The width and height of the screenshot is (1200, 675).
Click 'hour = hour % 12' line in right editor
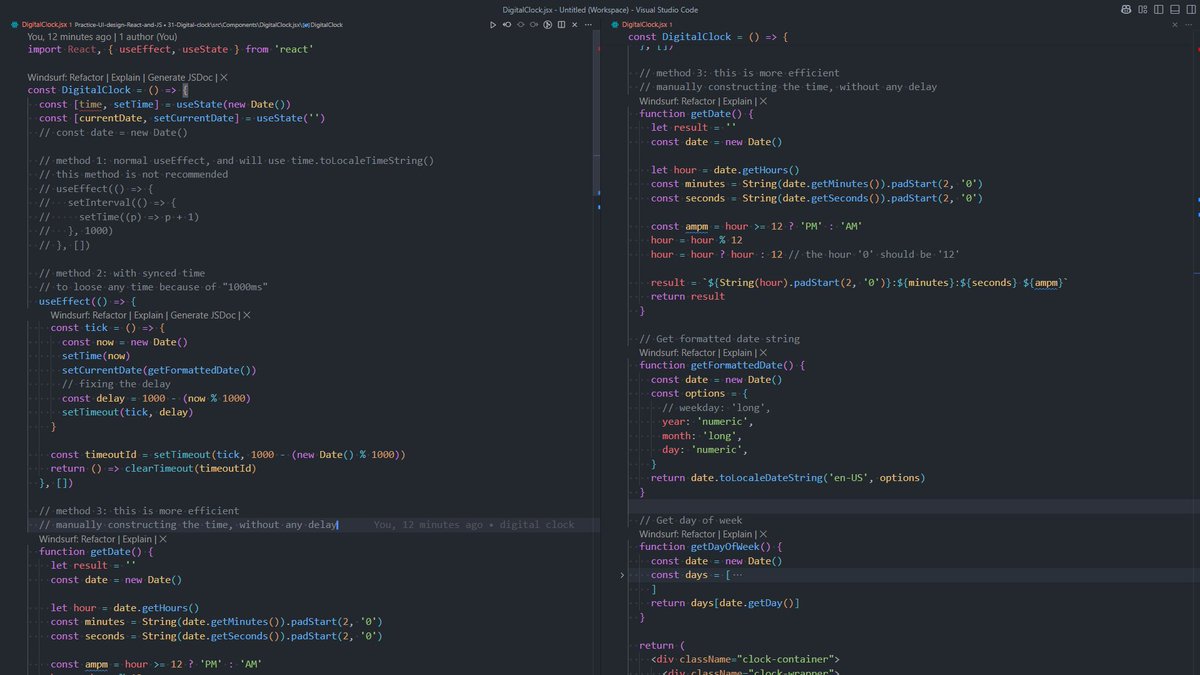click(696, 240)
